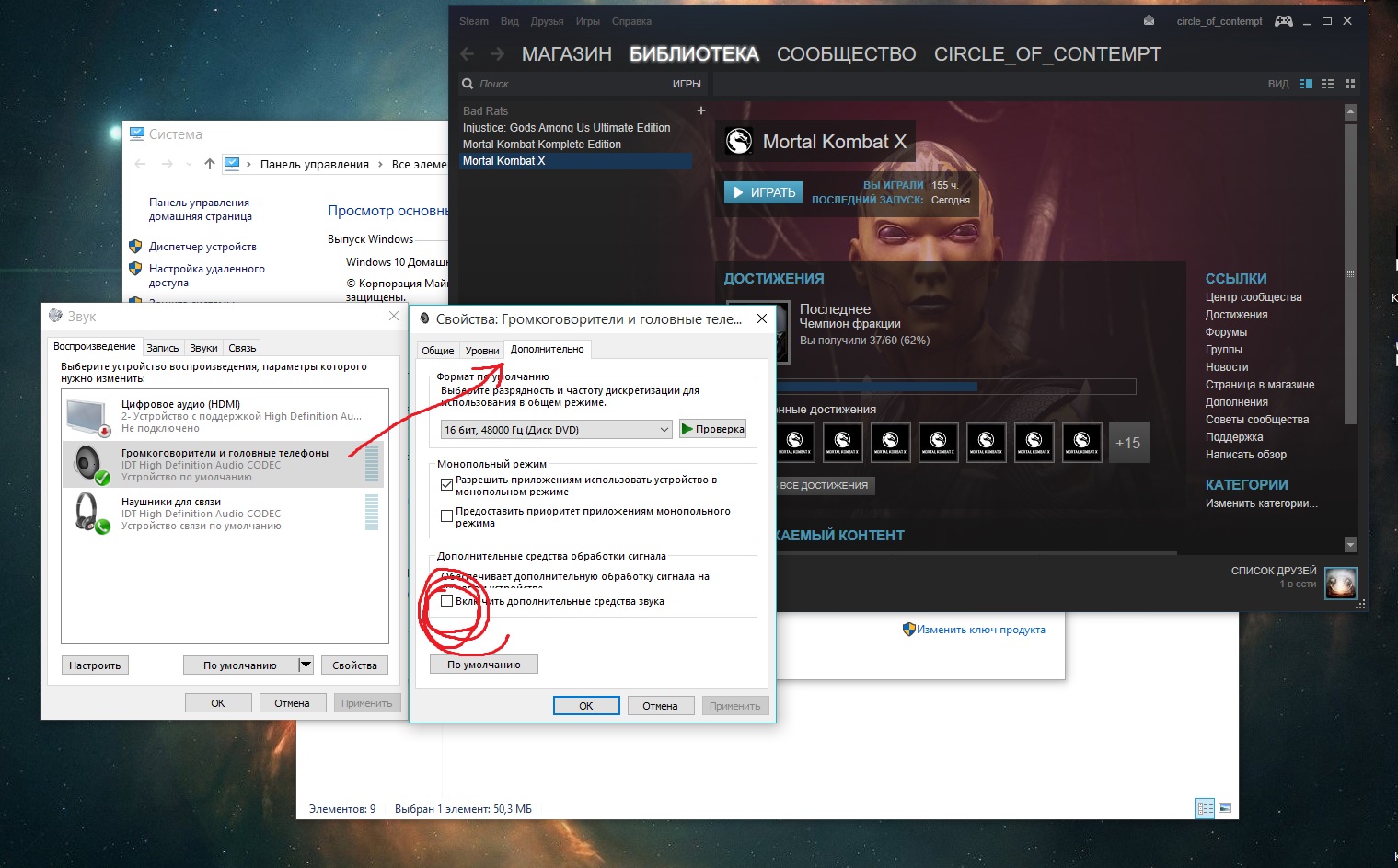Click По умолчанию button in properties dialog

(x=484, y=665)
